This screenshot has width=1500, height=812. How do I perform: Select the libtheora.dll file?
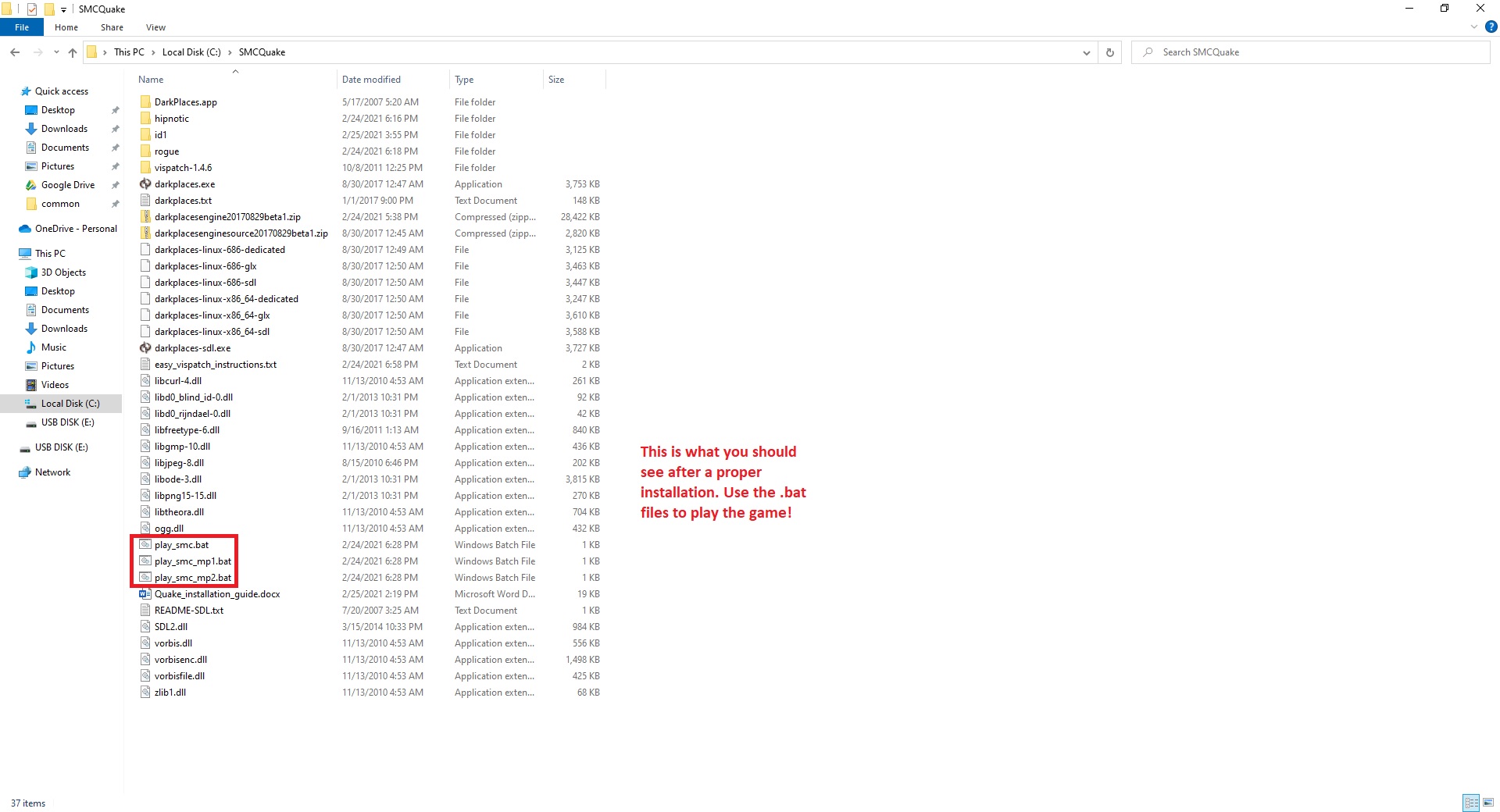[179, 512]
